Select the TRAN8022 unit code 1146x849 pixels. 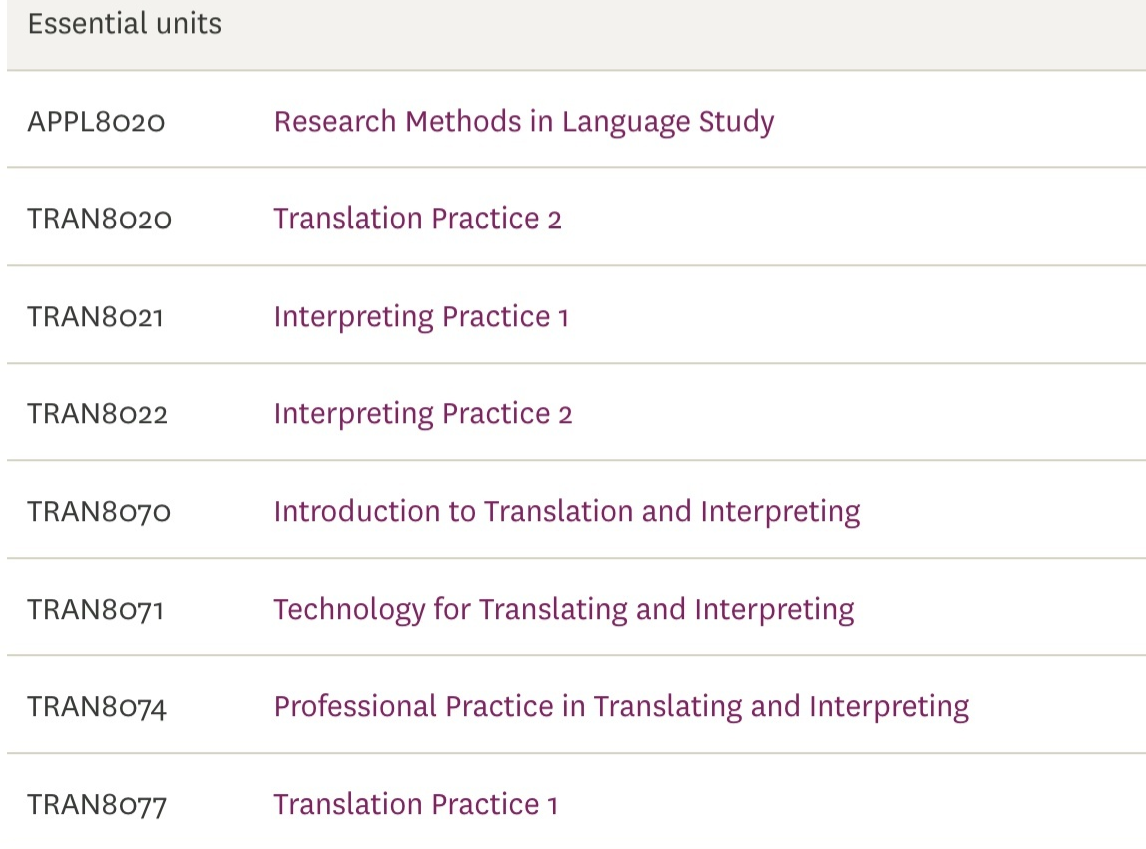(x=97, y=414)
